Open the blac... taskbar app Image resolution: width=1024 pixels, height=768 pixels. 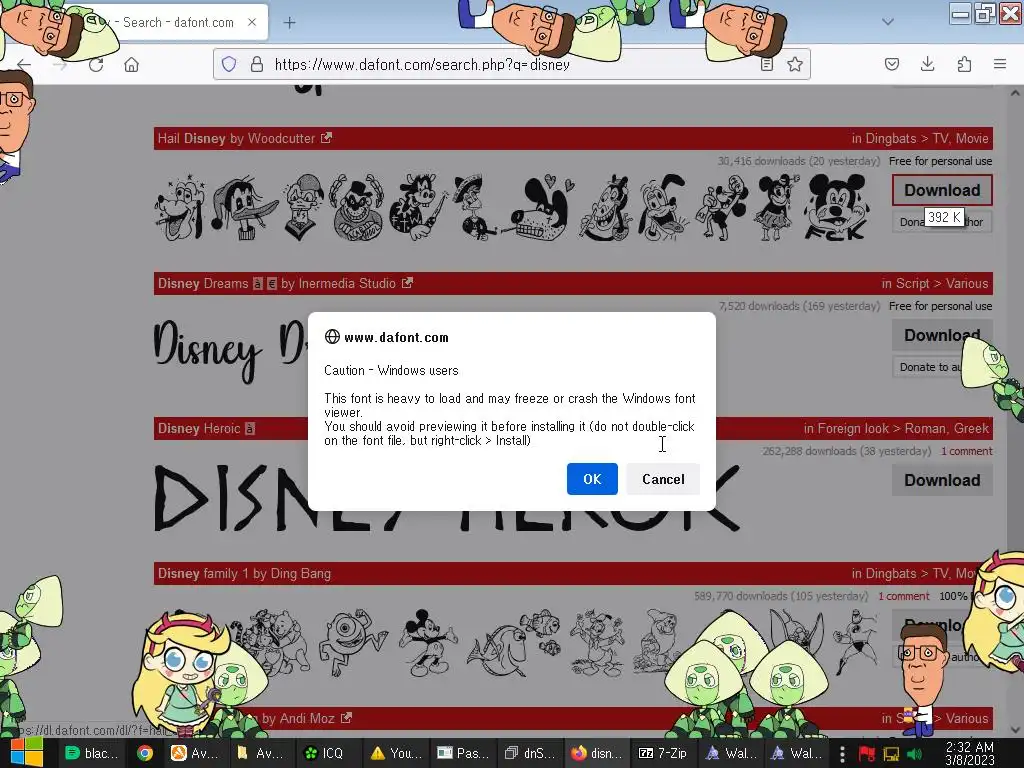pos(91,753)
